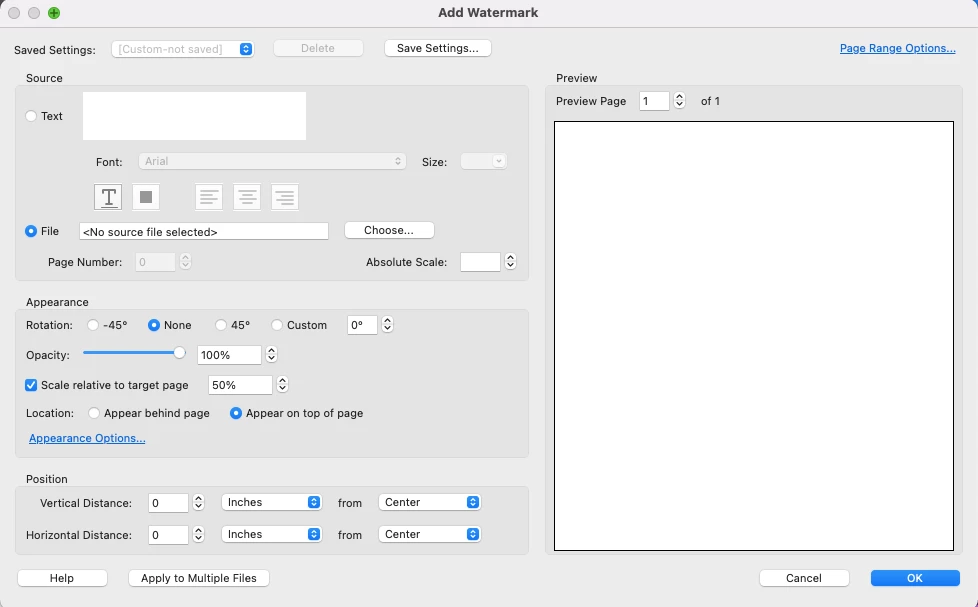This screenshot has width=978, height=607.
Task: Click Choose to select source file
Action: pyautogui.click(x=389, y=230)
